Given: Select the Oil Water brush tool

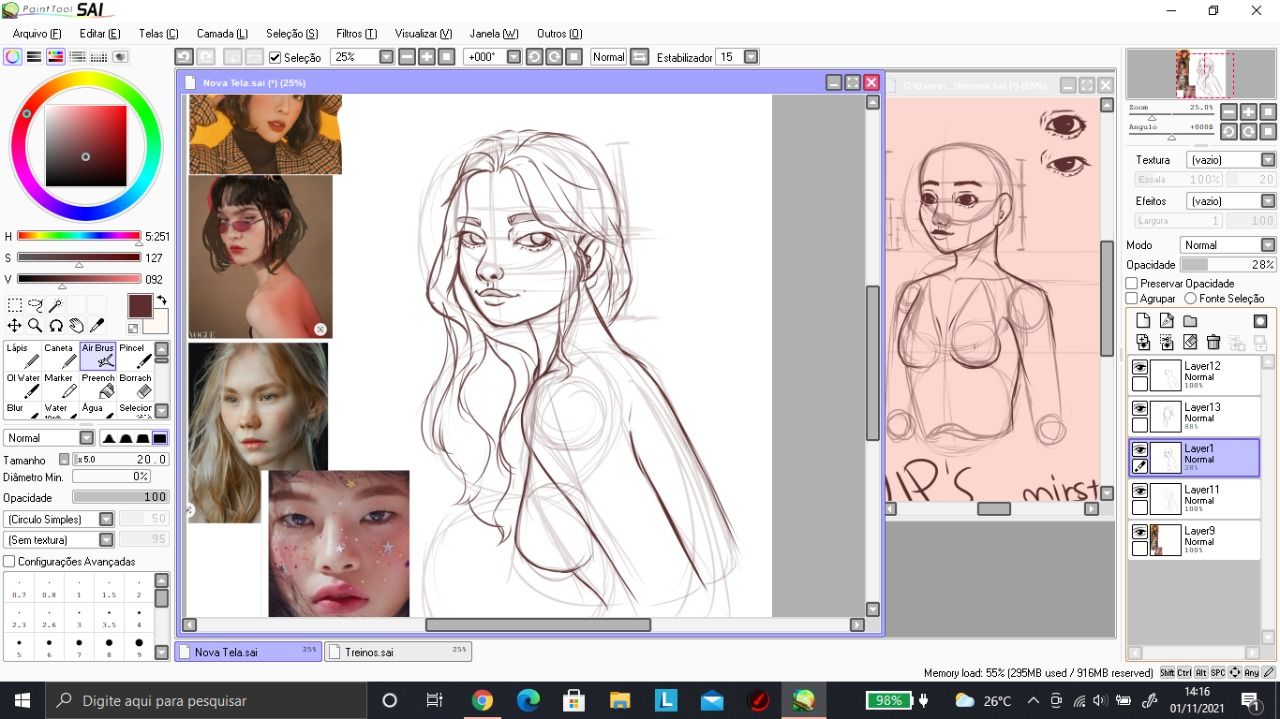Looking at the screenshot, I should [22, 386].
